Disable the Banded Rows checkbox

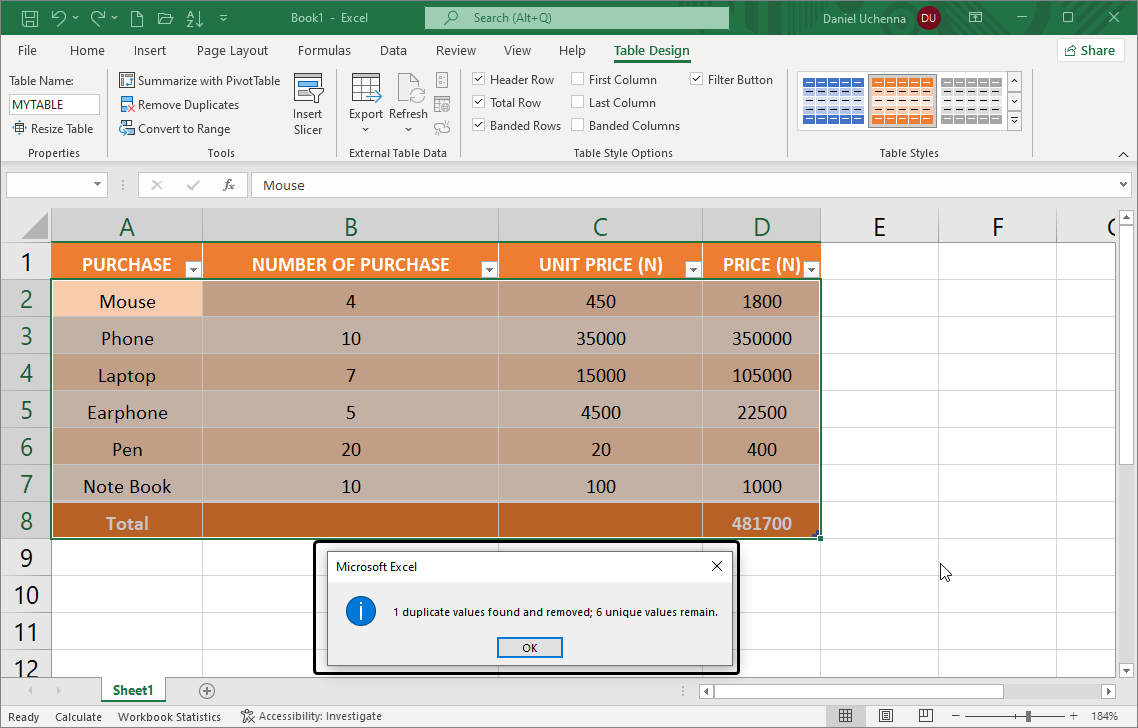point(478,124)
